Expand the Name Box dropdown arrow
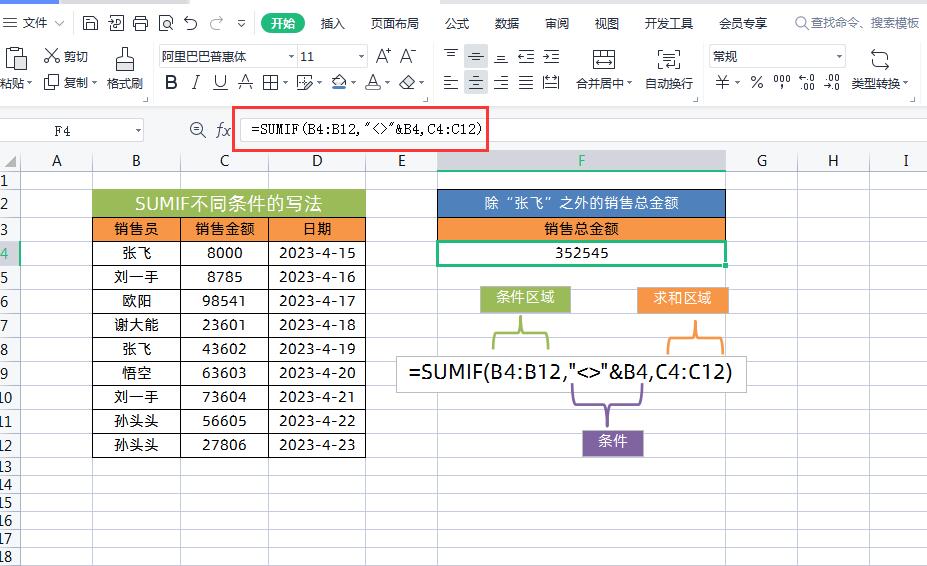The height and width of the screenshot is (566, 927). coord(138,130)
